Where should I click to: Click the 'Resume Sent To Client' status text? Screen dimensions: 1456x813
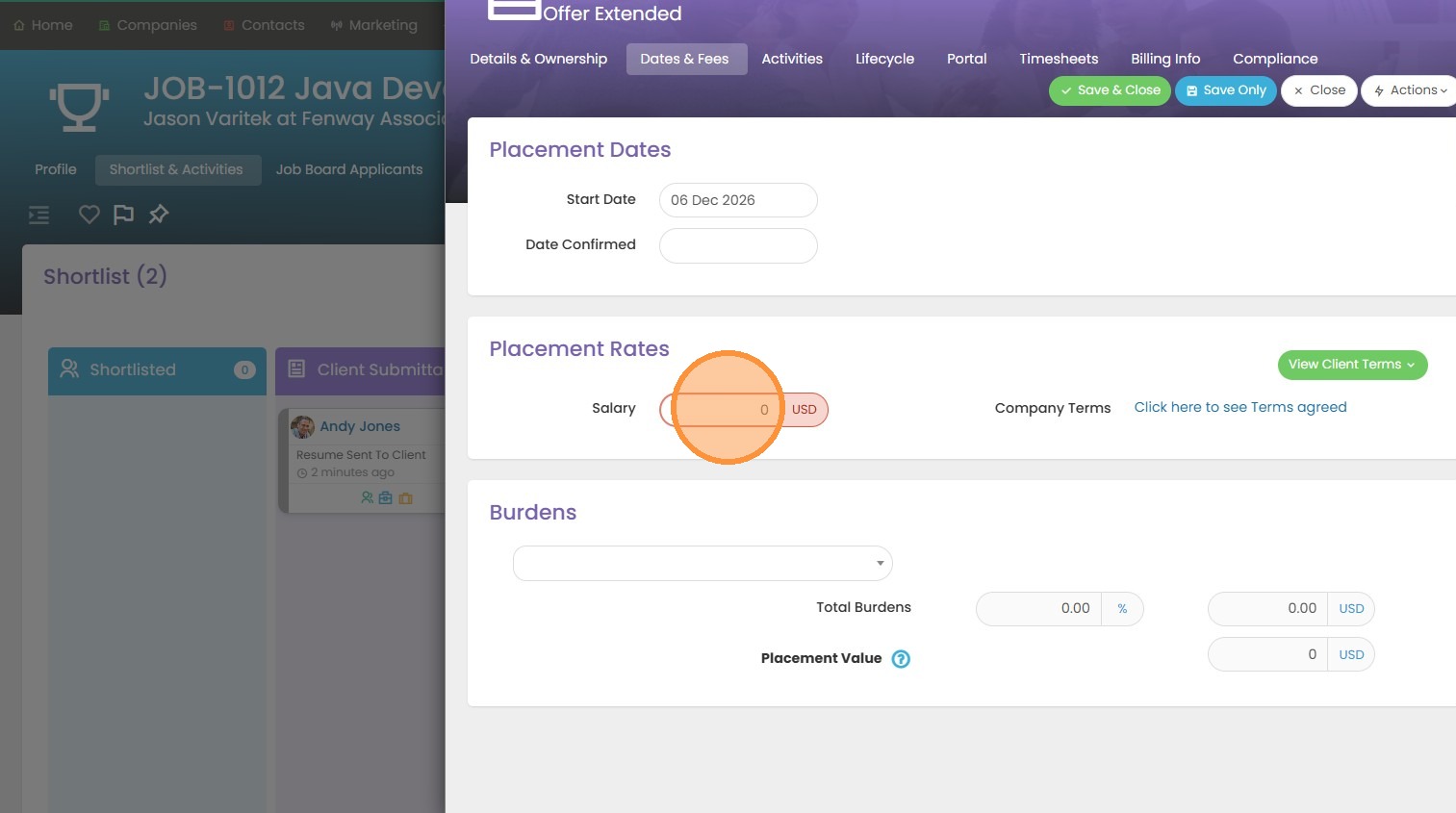tap(361, 455)
